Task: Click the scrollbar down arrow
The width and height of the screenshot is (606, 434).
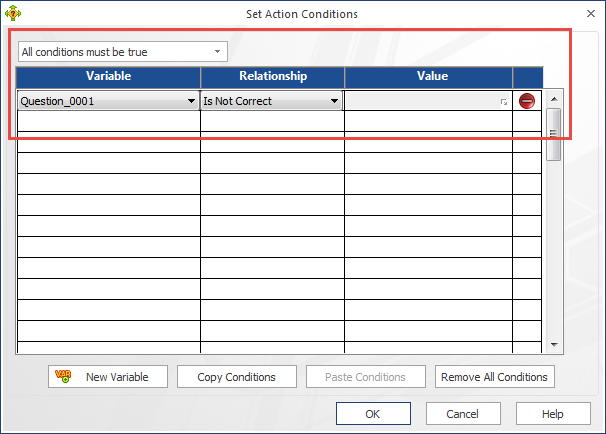Action: click(x=554, y=345)
